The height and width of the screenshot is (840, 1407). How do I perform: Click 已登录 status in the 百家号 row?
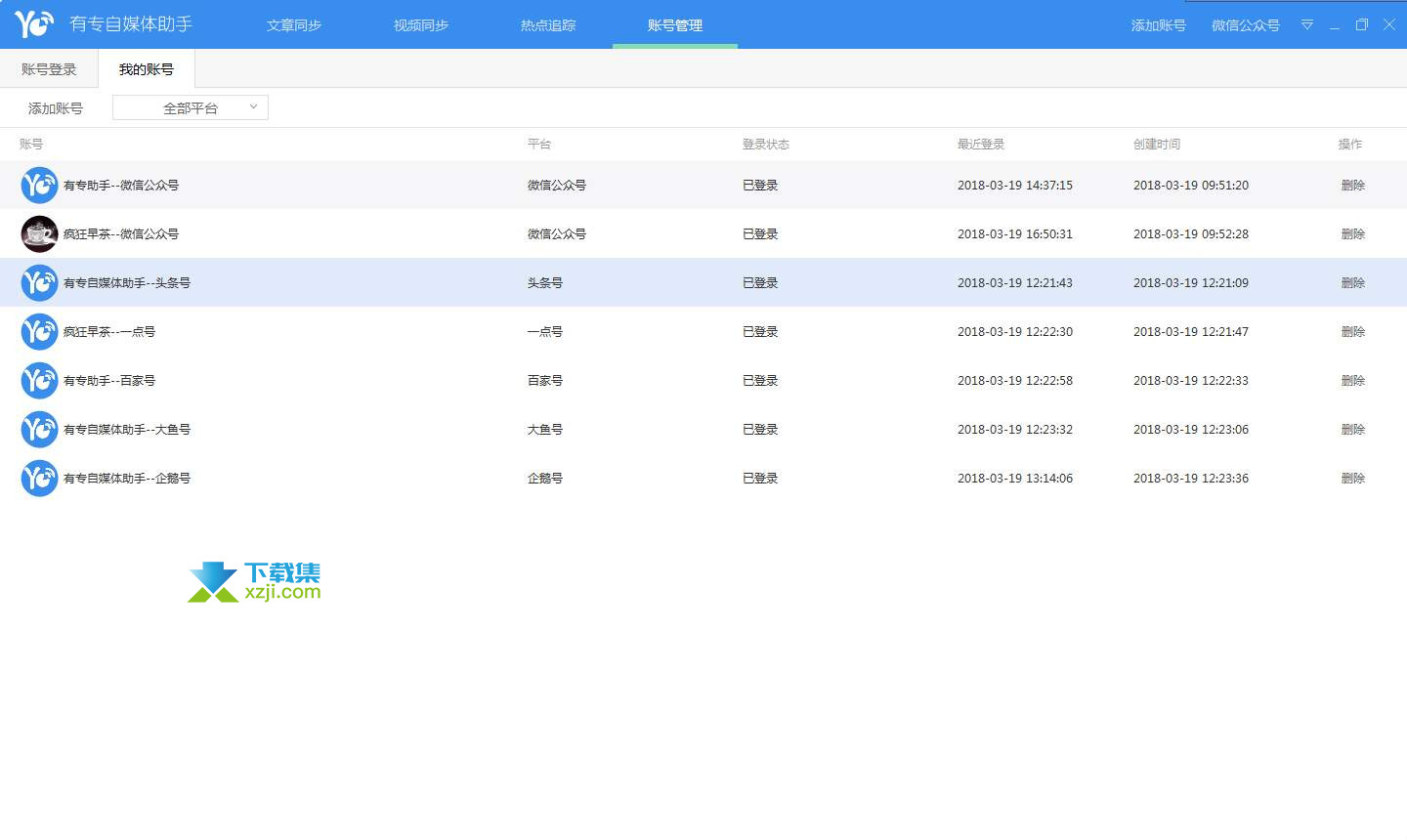click(x=760, y=381)
